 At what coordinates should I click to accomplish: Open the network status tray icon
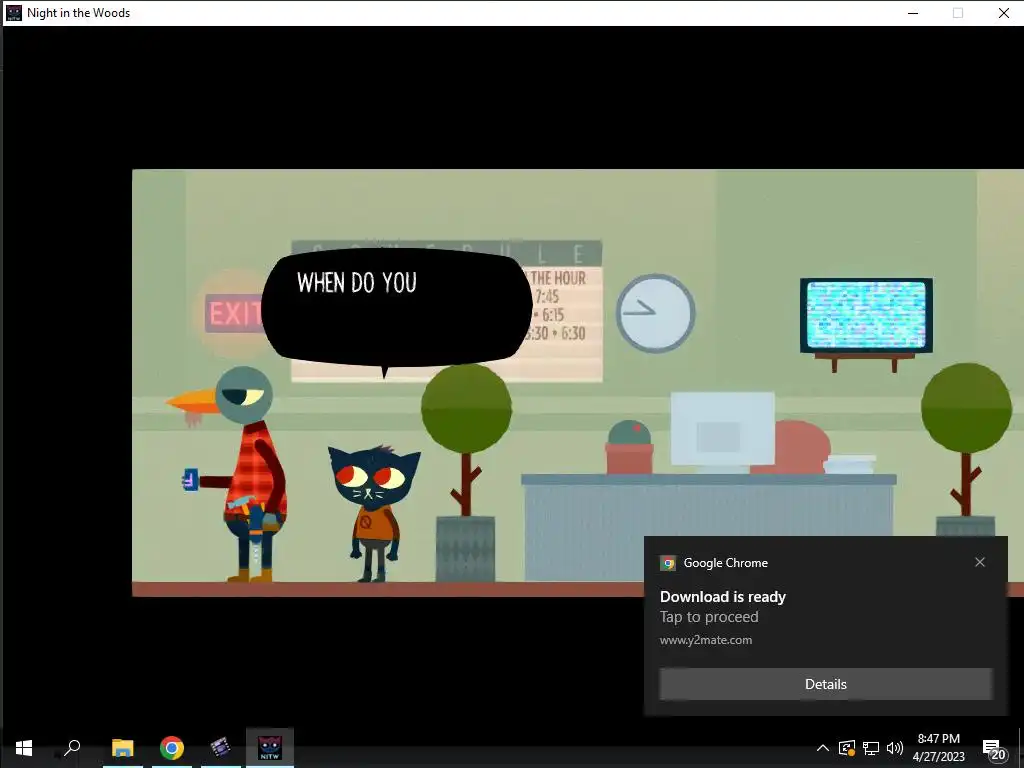(871, 748)
